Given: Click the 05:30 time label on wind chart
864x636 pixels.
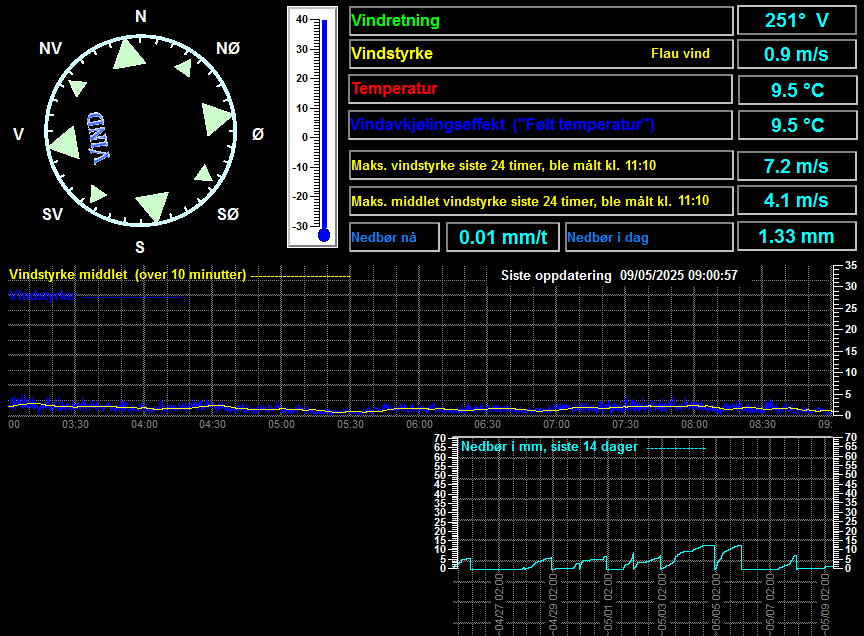Looking at the screenshot, I should [x=350, y=424].
